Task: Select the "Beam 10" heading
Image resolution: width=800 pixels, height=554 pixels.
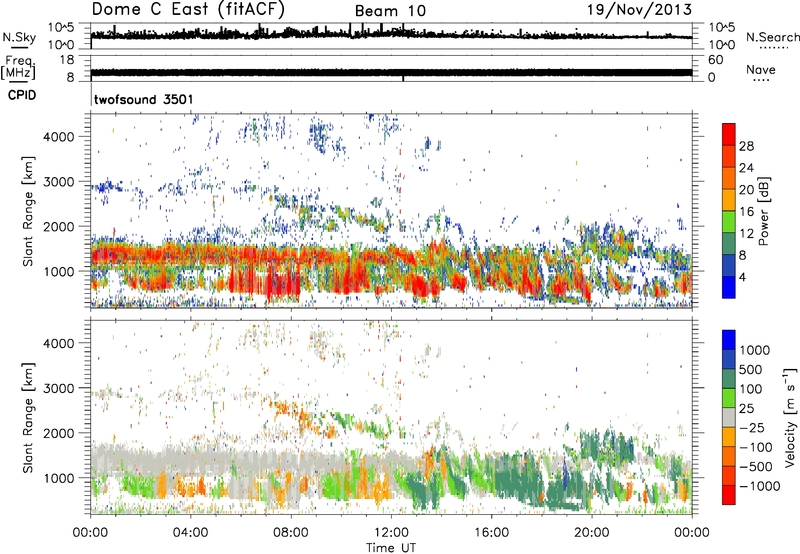Action: pos(390,11)
